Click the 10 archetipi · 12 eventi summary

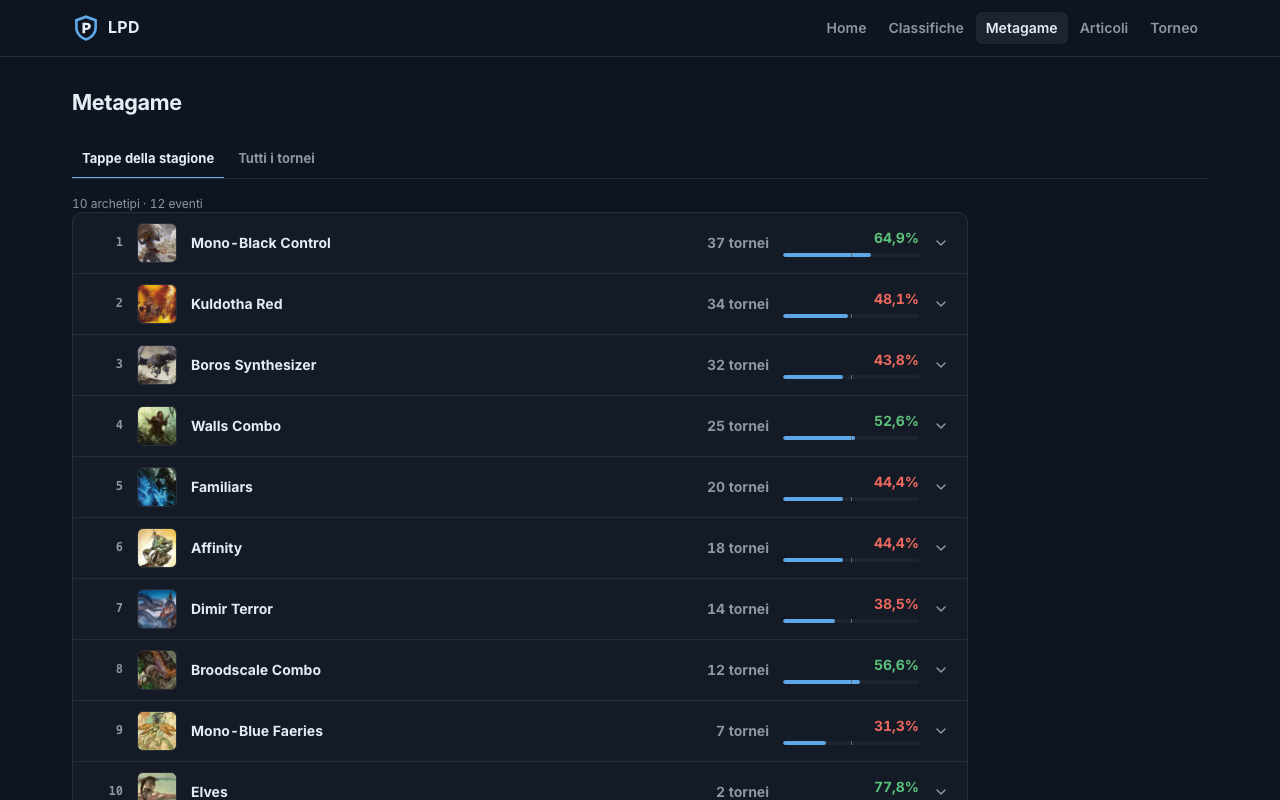coord(137,204)
